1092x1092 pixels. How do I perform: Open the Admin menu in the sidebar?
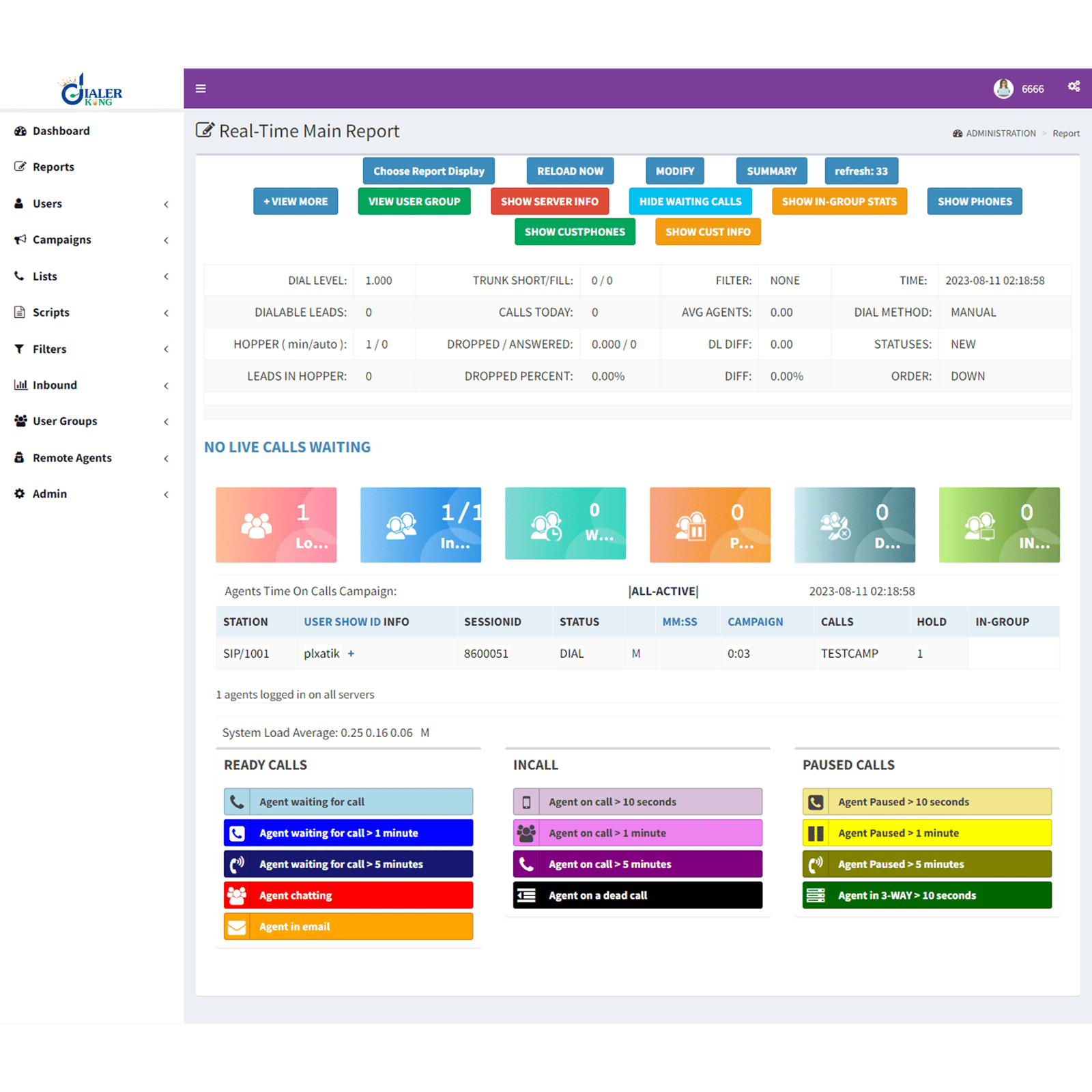click(49, 493)
